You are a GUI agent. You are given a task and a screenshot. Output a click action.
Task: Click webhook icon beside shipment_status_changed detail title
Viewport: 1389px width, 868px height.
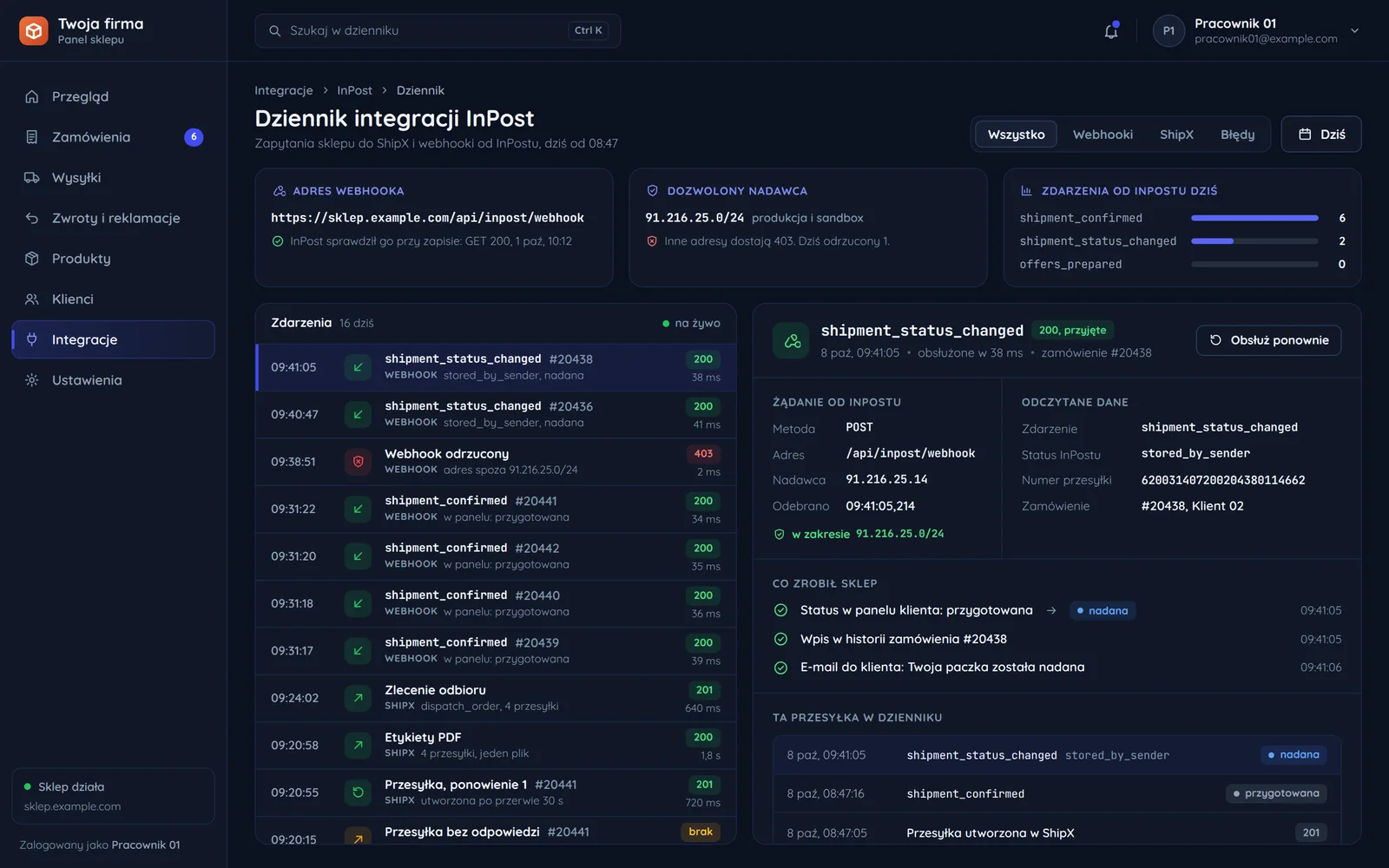(x=793, y=341)
